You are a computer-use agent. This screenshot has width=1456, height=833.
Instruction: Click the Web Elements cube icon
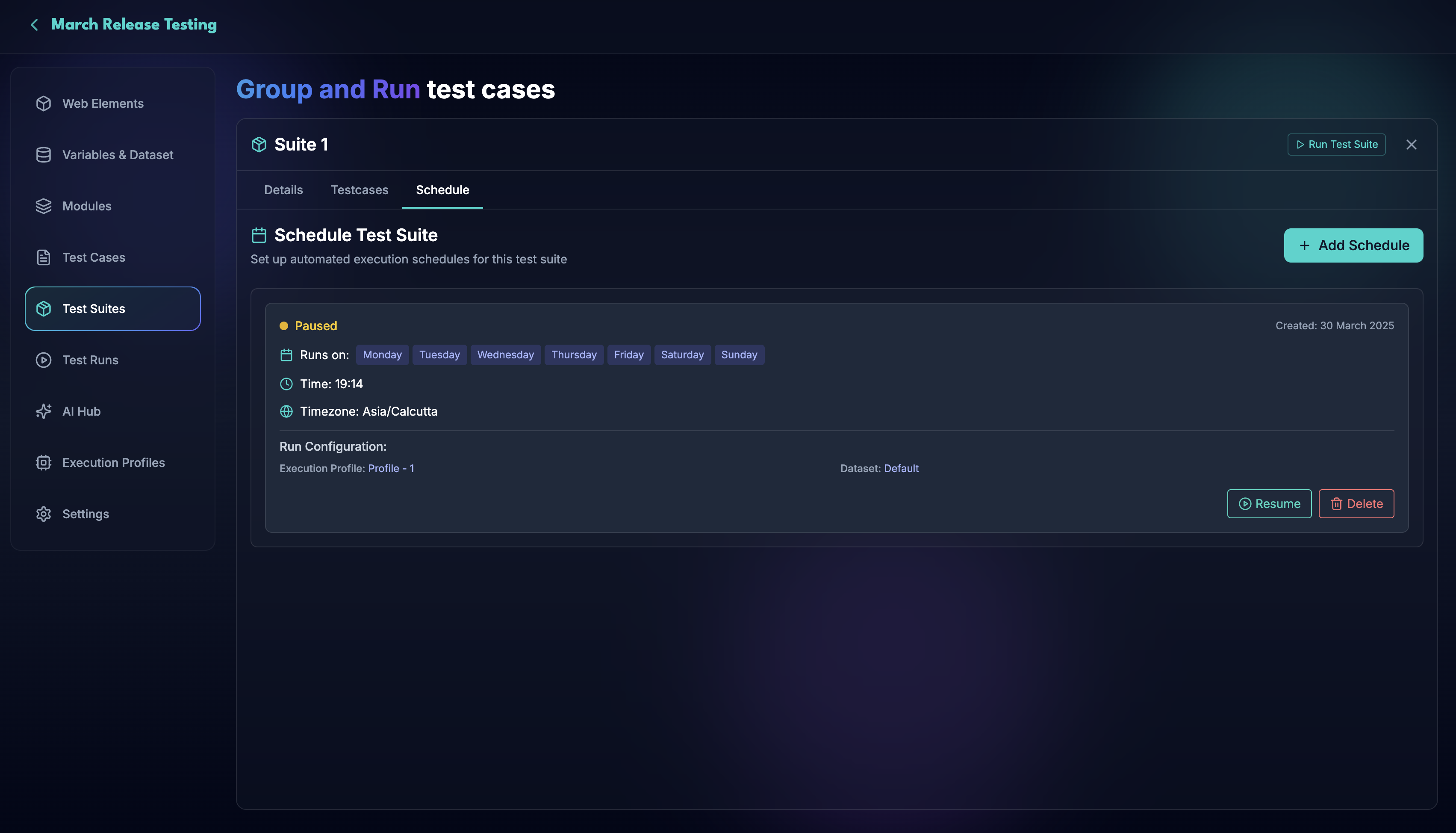(x=44, y=103)
